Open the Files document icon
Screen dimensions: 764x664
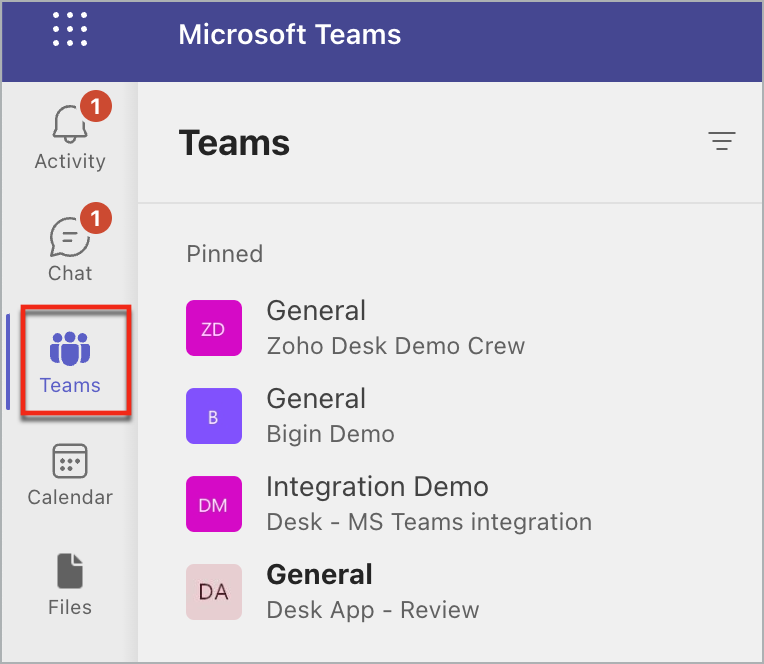(70, 572)
